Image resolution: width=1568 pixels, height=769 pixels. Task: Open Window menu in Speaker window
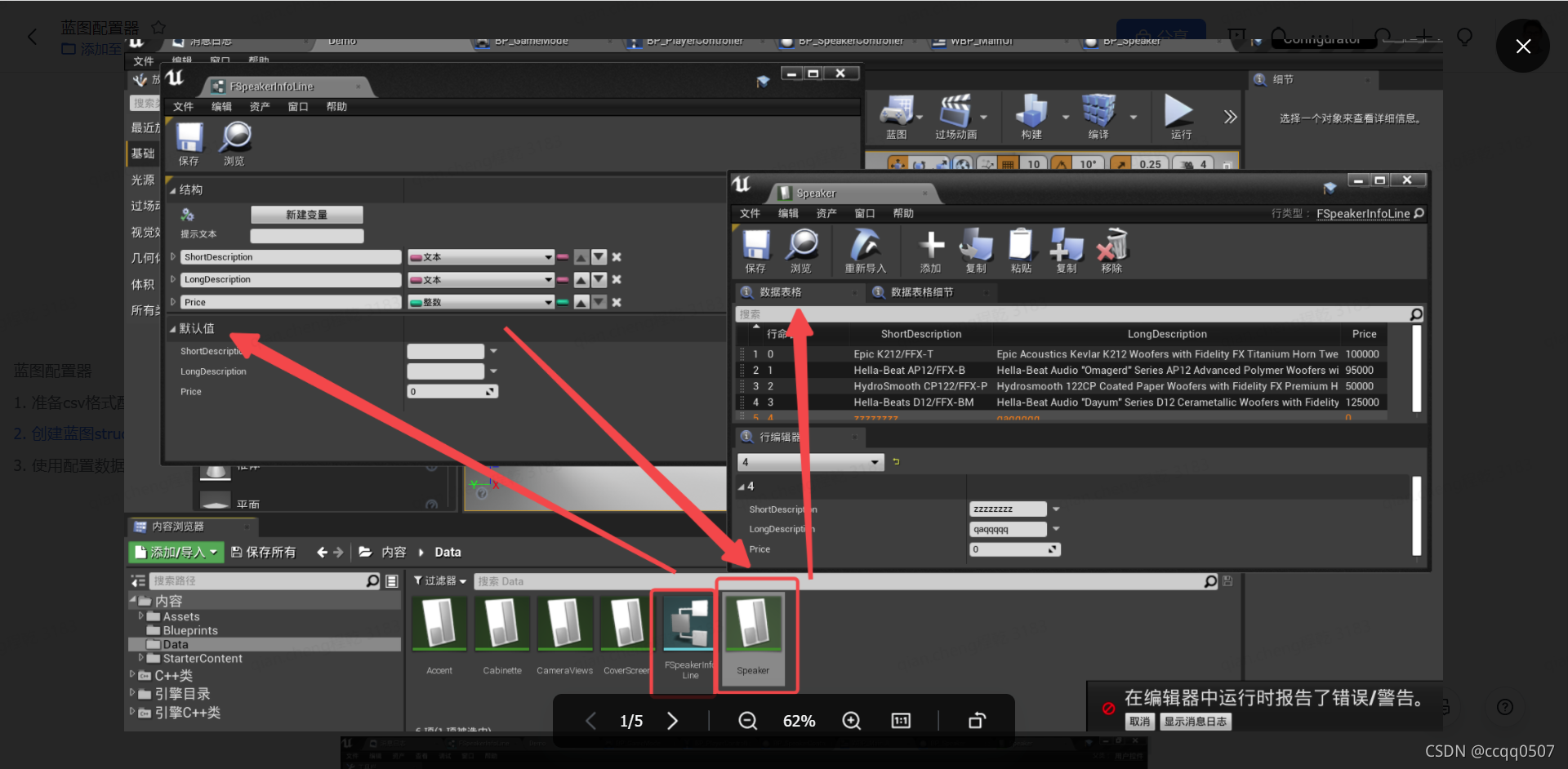(865, 213)
